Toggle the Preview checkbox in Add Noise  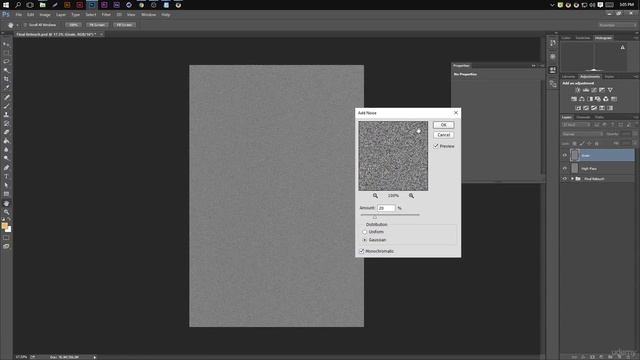[436, 146]
